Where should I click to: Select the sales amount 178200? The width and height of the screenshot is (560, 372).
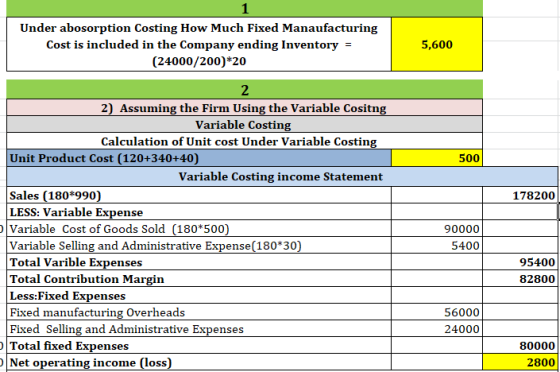[x=520, y=195]
